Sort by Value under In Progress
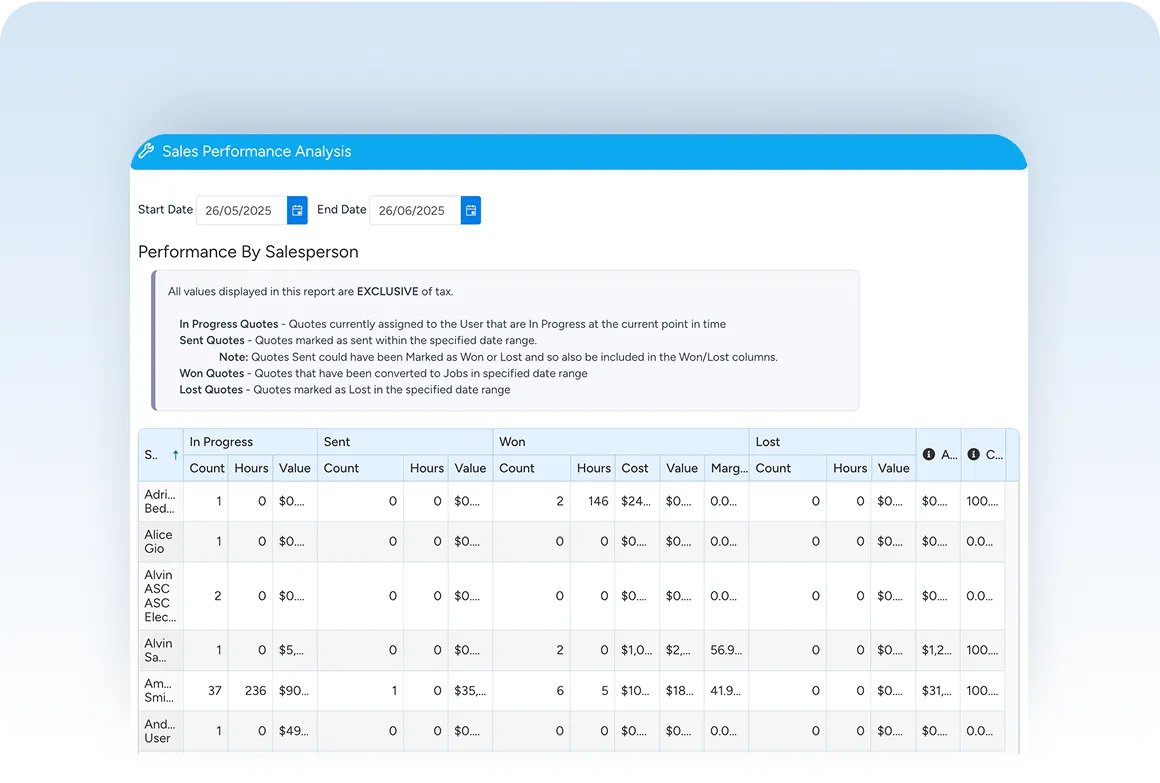 click(x=294, y=468)
